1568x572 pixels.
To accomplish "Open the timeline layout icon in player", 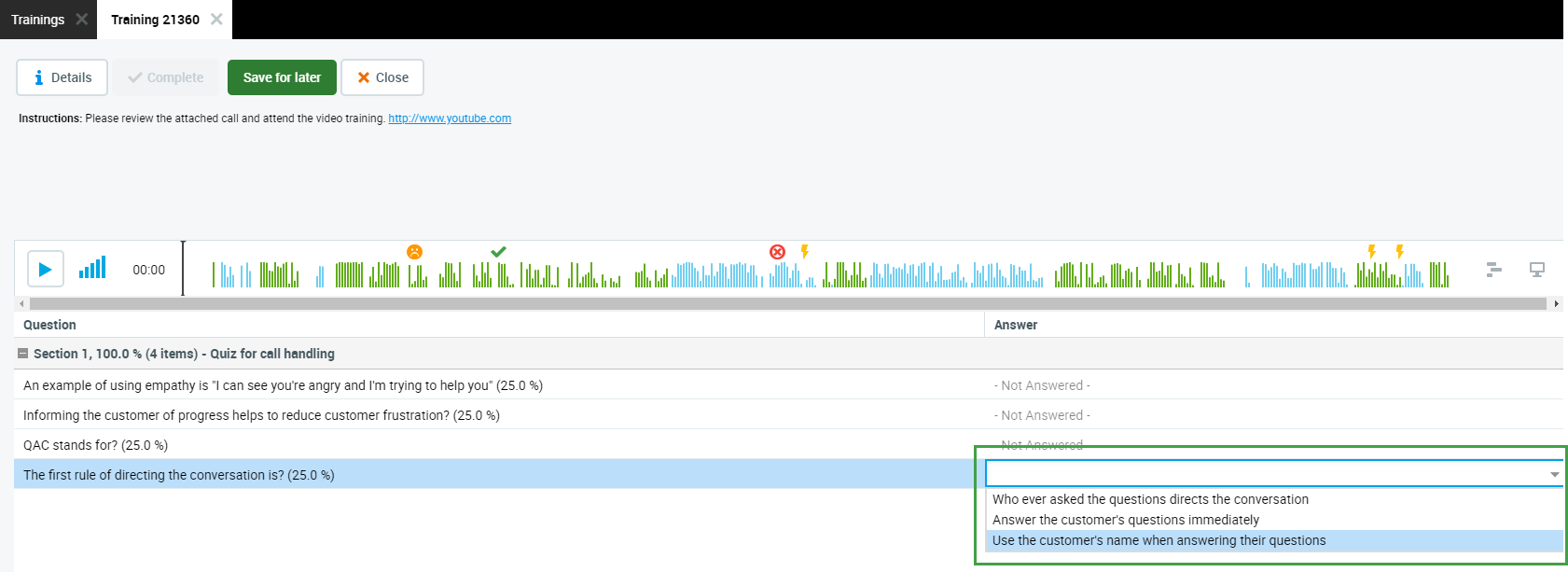I will (1493, 270).
